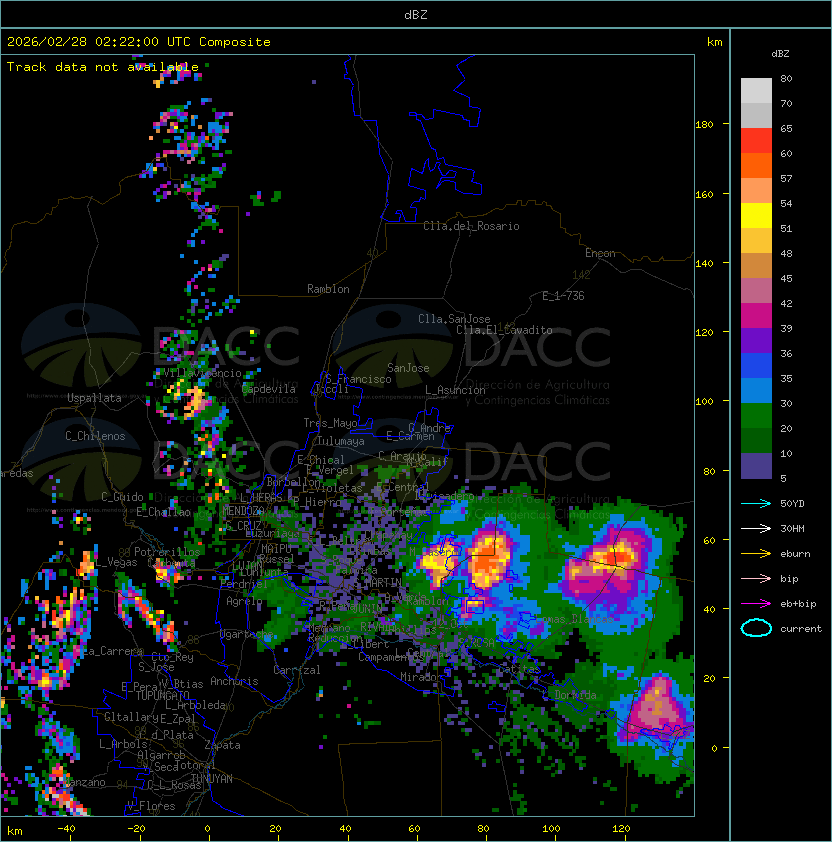Image resolution: width=832 pixels, height=842 pixels.
Task: Click the 'Encon' map label
Action: [600, 253]
